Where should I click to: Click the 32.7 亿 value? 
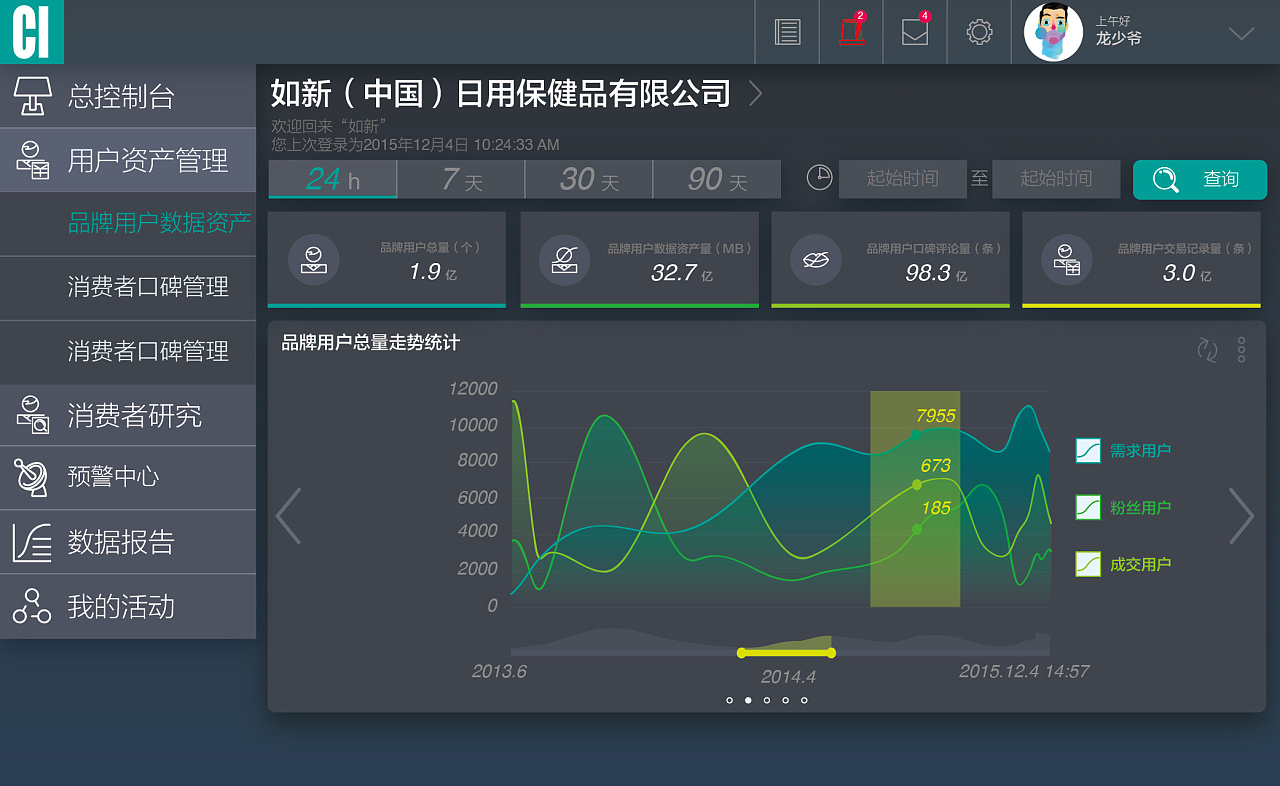(681, 272)
